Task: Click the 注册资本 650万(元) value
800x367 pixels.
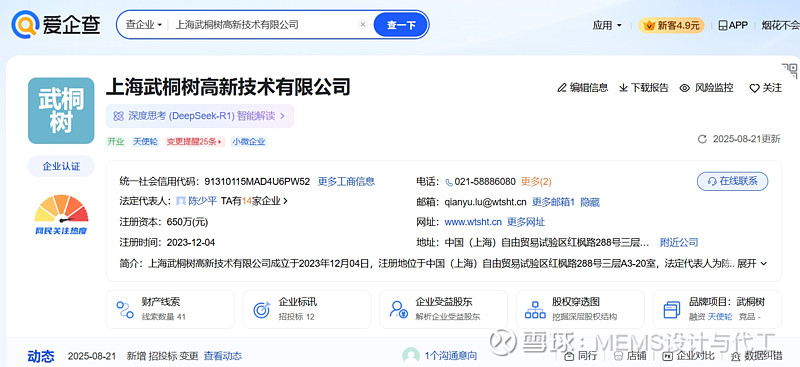Action: click(187, 222)
